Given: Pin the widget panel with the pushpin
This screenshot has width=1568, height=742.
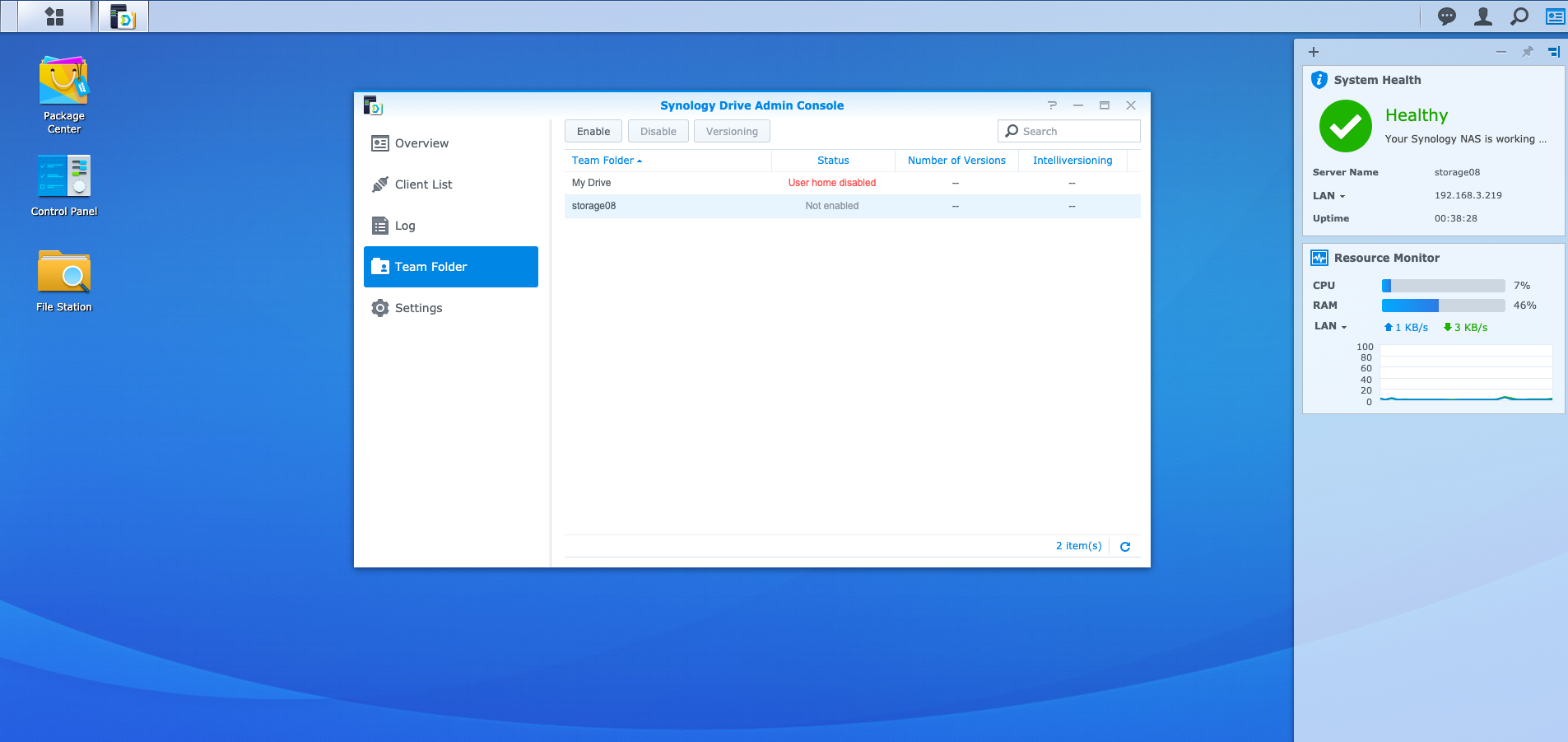Looking at the screenshot, I should click(x=1528, y=52).
